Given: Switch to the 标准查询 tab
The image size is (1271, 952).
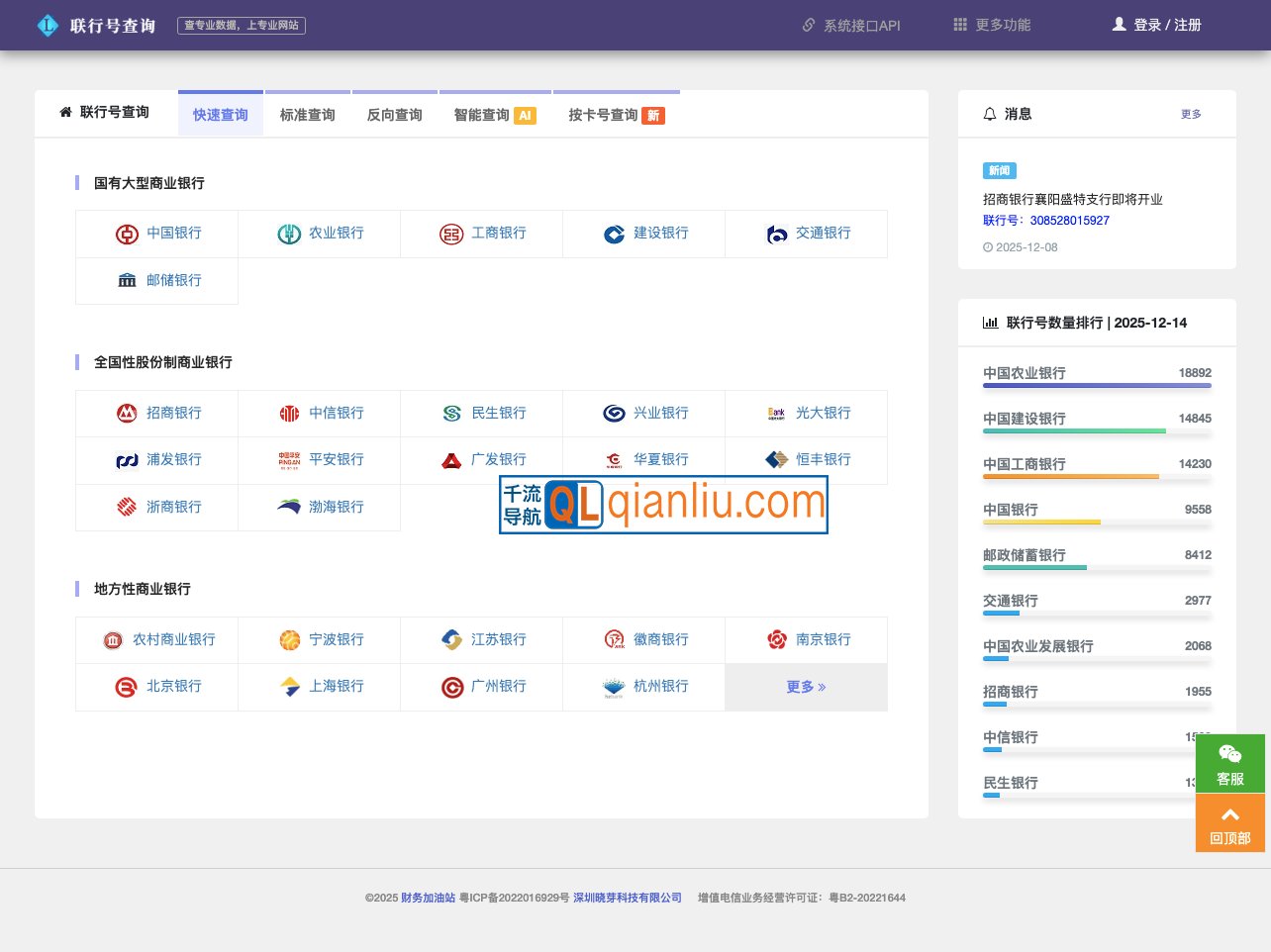Looking at the screenshot, I should (x=307, y=114).
